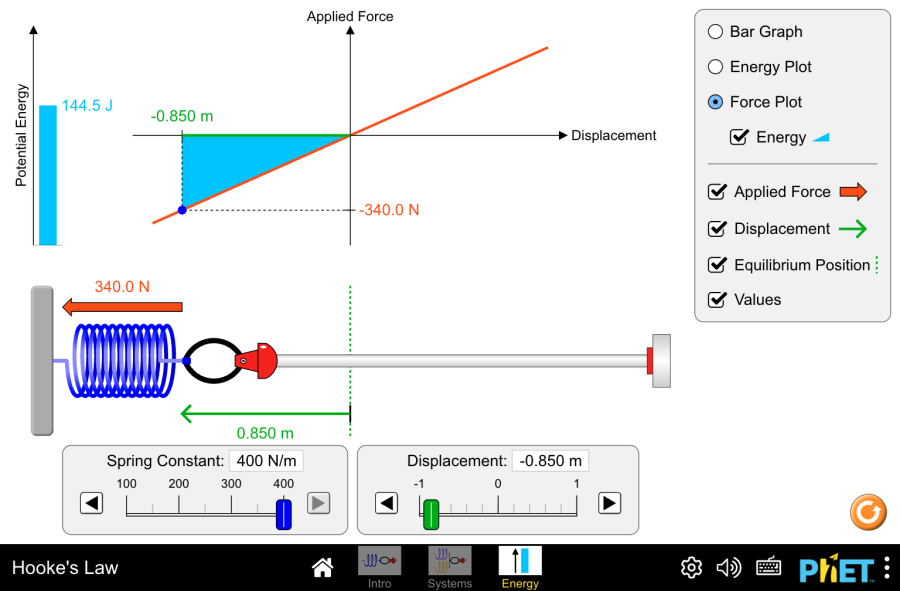Viewport: 900px width, 591px height.
Task: Select the Bar Graph view
Action: pos(715,31)
